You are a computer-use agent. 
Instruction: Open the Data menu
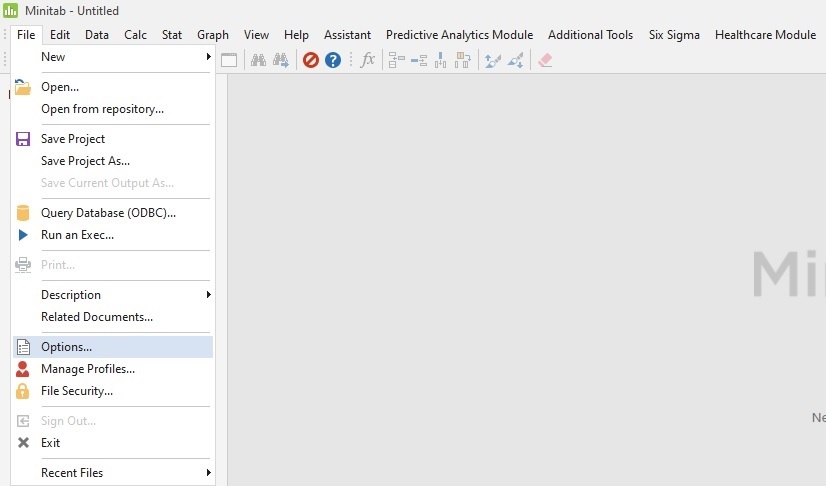click(97, 35)
